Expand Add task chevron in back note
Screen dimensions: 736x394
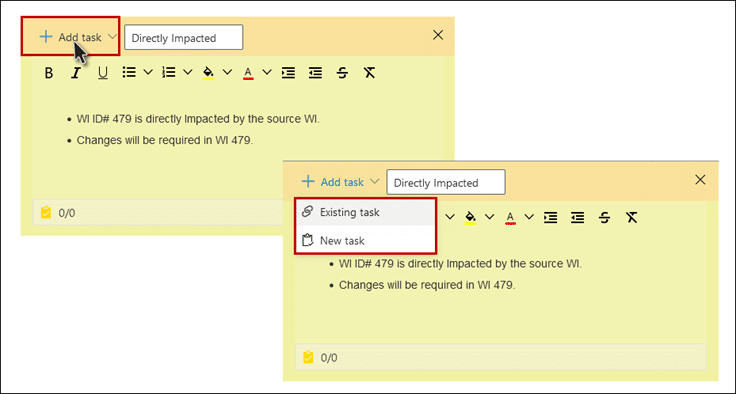tap(112, 37)
